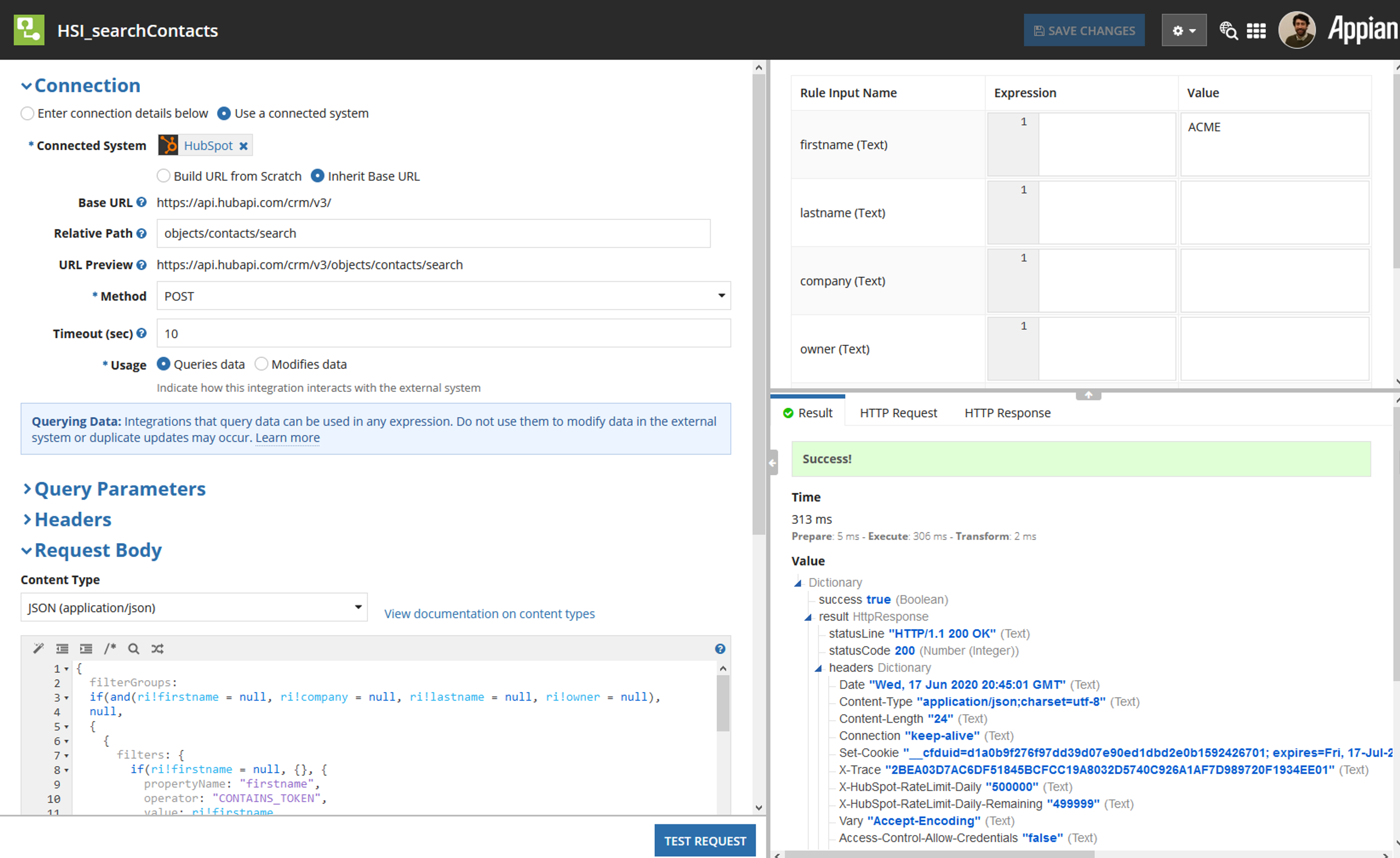Image resolution: width=1400 pixels, height=858 pixels.
Task: Open the settings gear menu
Action: (1183, 31)
